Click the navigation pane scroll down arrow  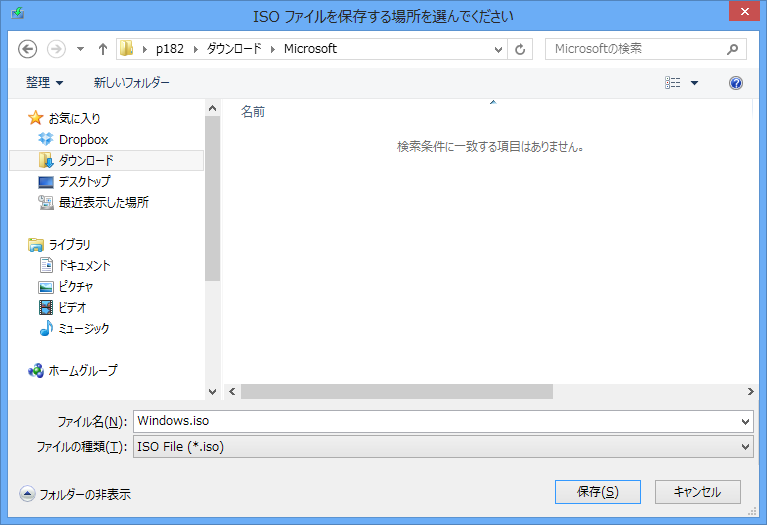tap(212, 391)
